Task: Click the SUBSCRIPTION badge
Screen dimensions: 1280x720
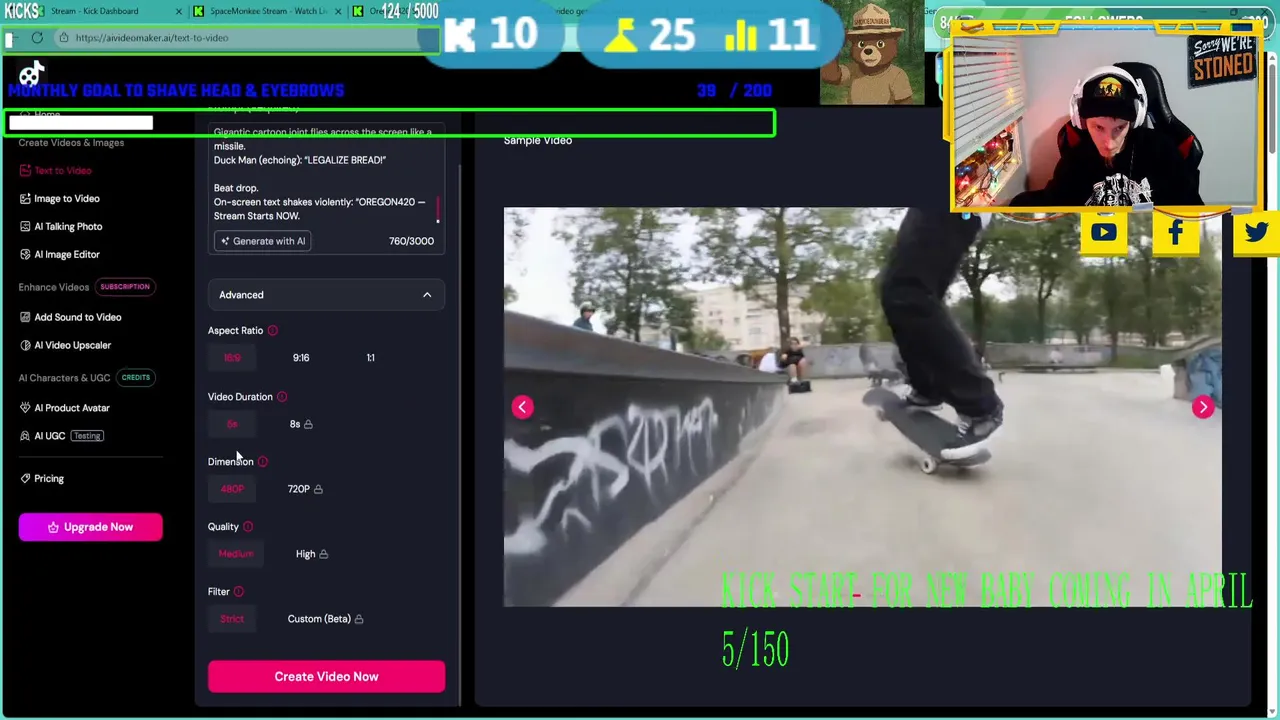Action: click(125, 287)
